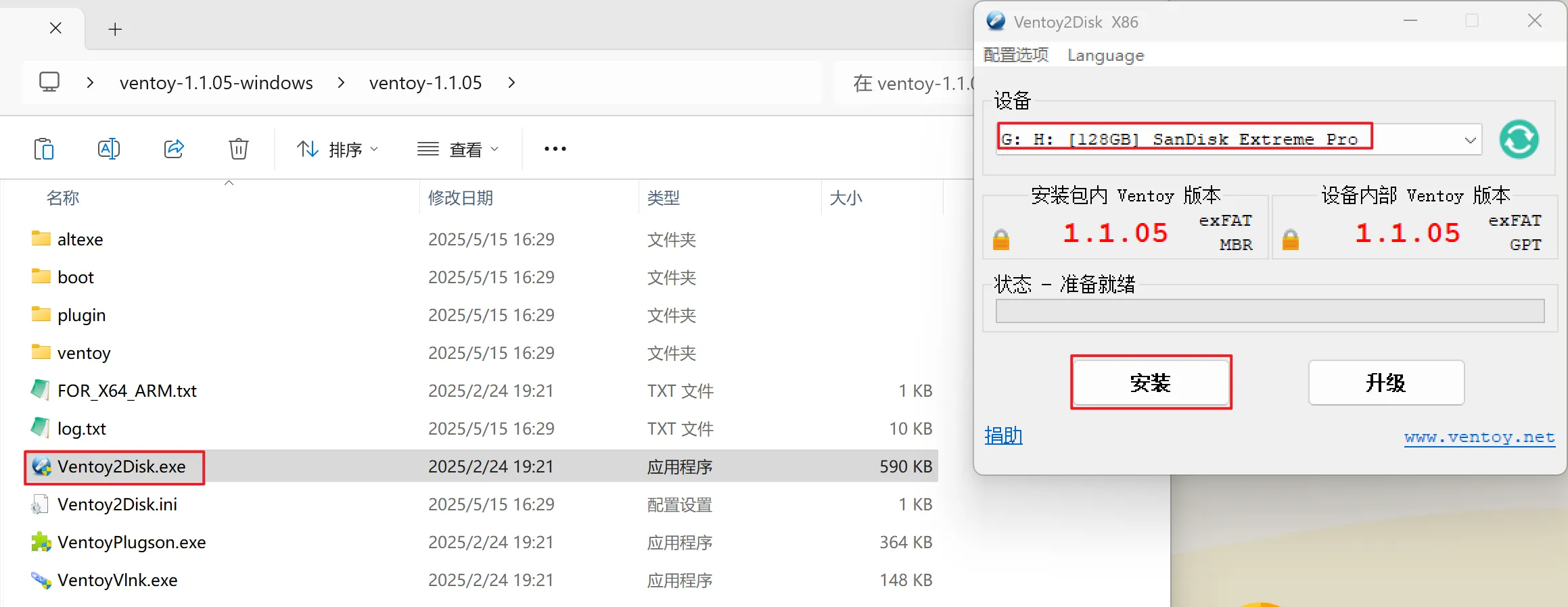Click the 捐助 donate link
Viewport: 1568px width, 607px height.
[1003, 436]
